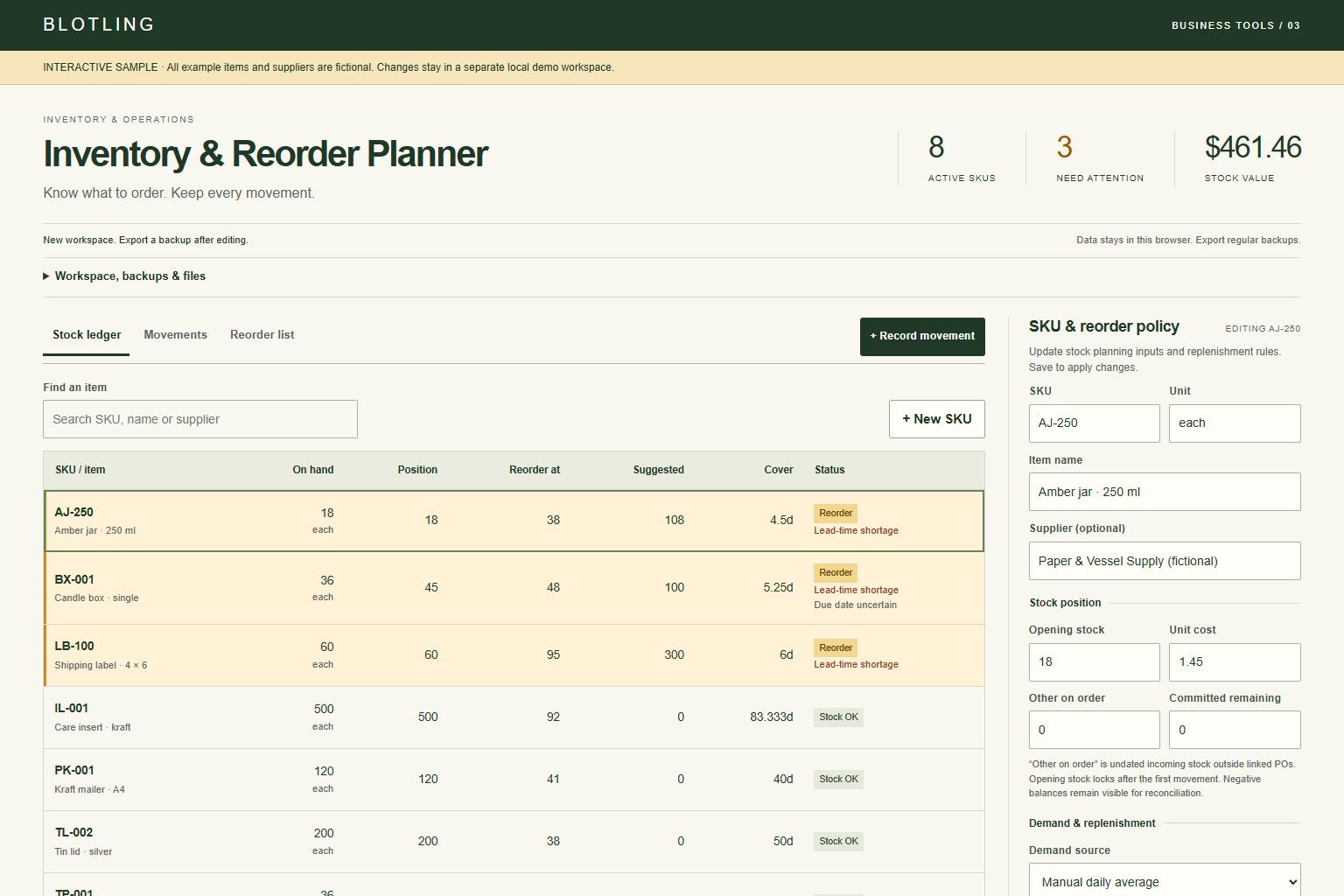
Task: Switch to the Stock ledger tab
Action: 87,335
